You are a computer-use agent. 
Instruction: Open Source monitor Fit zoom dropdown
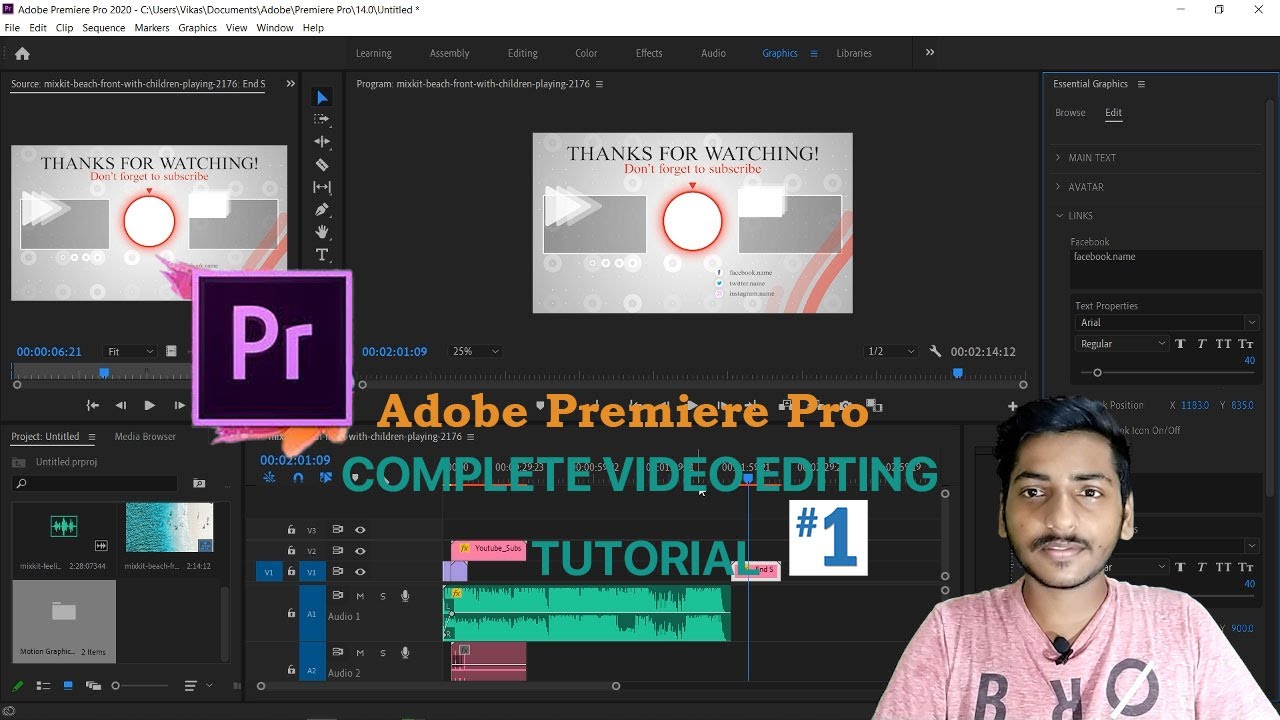(x=130, y=351)
